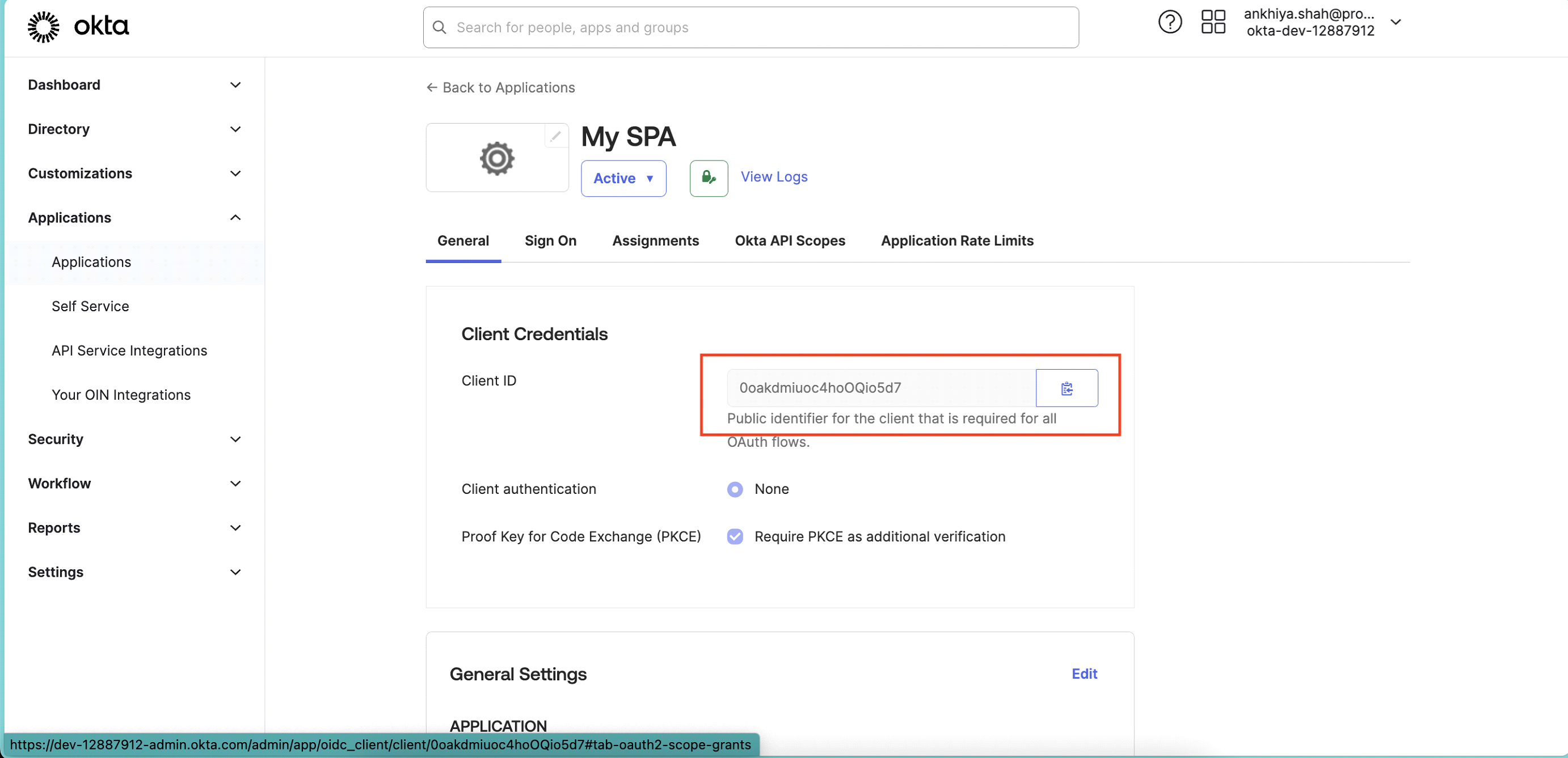Open API Service Integrations
Viewport: 1568px width, 758px height.
pyautogui.click(x=129, y=351)
